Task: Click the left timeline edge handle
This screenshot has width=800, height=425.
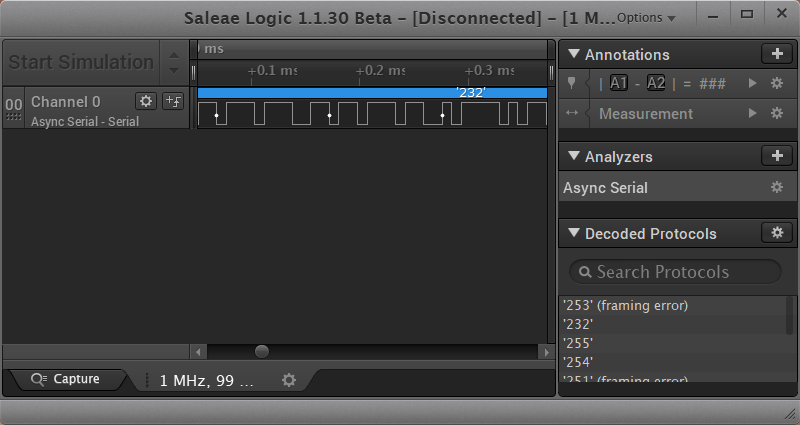Action: [193, 73]
